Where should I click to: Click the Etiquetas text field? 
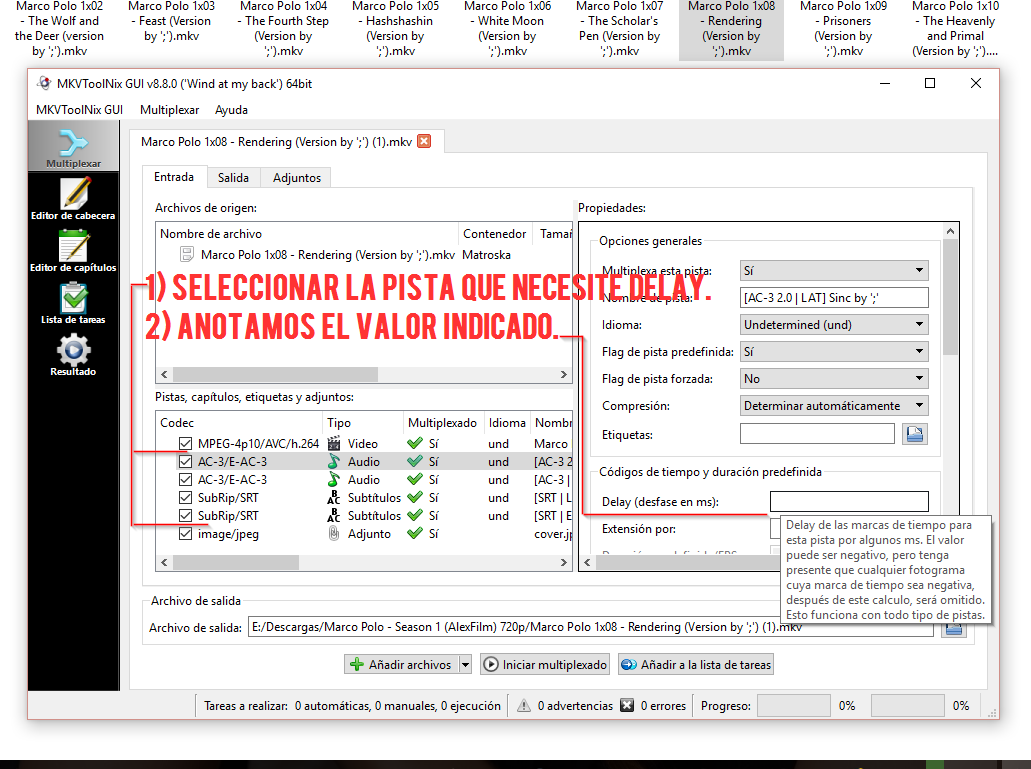click(x=817, y=434)
